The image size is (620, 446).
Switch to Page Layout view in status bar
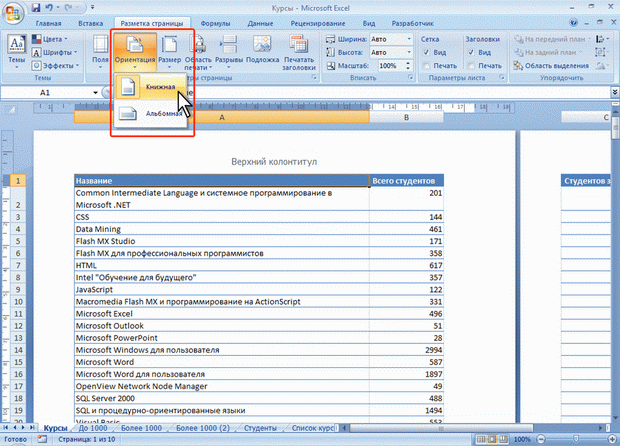[x=492, y=439]
